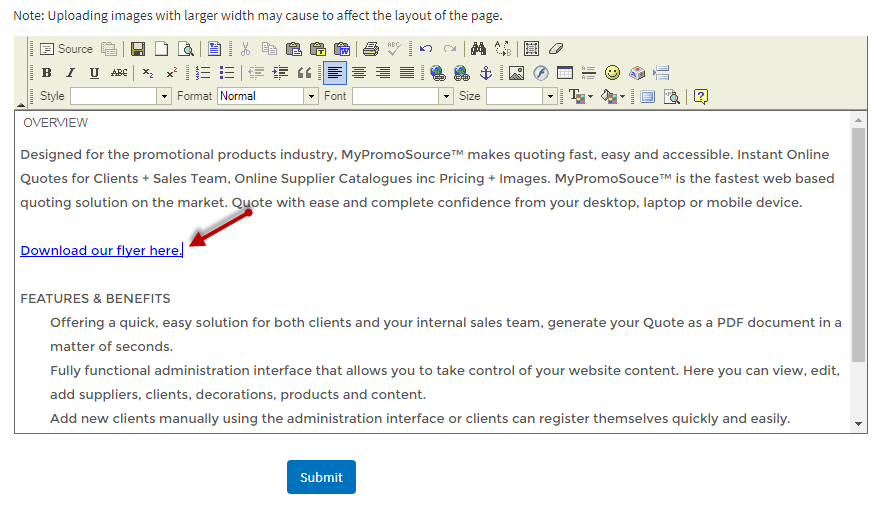Insert a horizontal line

click(589, 73)
